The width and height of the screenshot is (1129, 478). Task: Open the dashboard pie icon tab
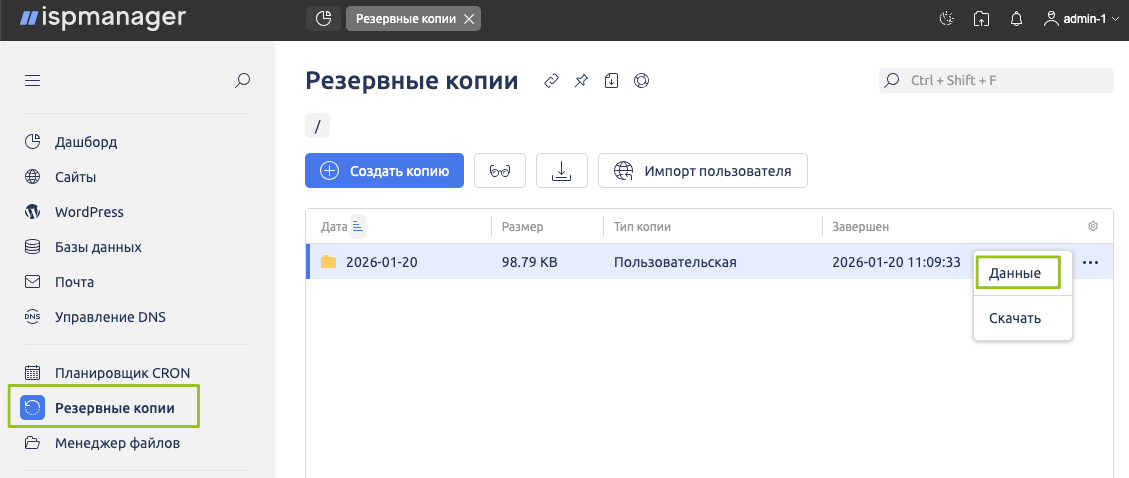tap(323, 18)
